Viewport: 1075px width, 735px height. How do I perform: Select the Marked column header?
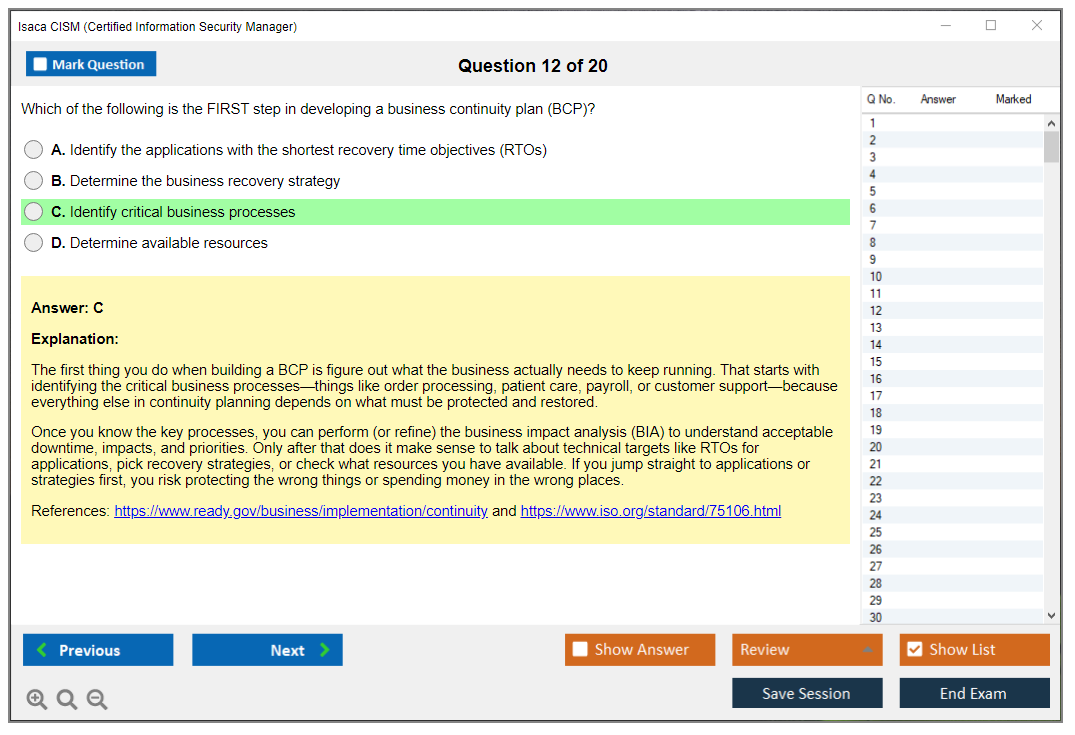click(x=1012, y=99)
